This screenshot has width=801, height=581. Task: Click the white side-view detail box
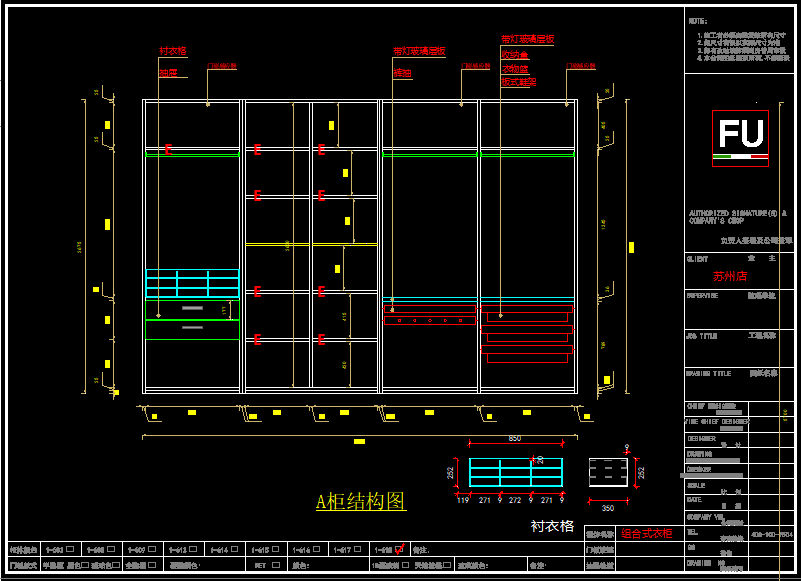tap(607, 472)
